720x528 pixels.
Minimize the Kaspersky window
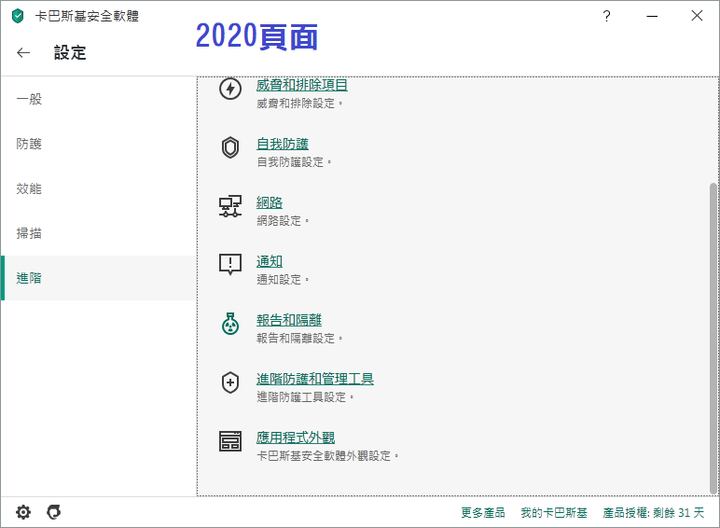click(x=652, y=16)
